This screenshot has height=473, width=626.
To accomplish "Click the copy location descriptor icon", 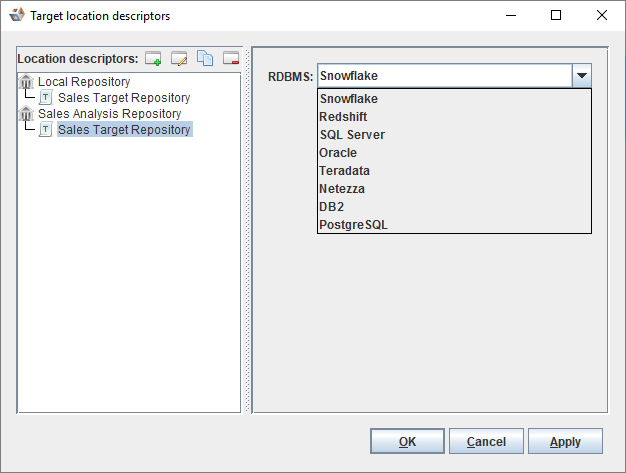I will [205, 58].
